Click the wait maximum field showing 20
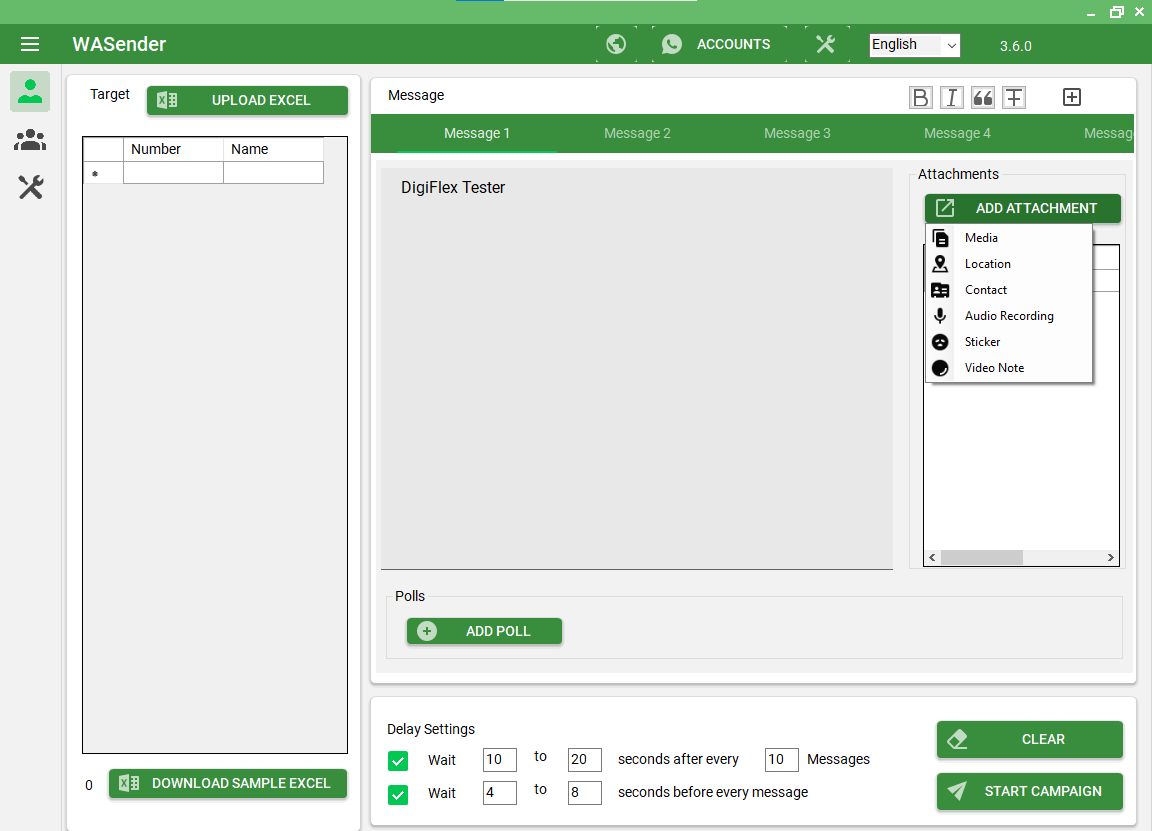1152x831 pixels. coord(585,760)
